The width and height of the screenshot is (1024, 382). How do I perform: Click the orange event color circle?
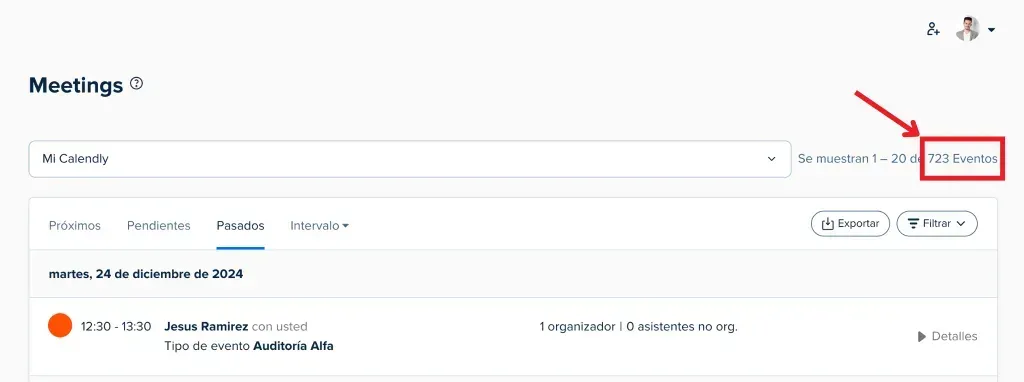tap(60, 325)
